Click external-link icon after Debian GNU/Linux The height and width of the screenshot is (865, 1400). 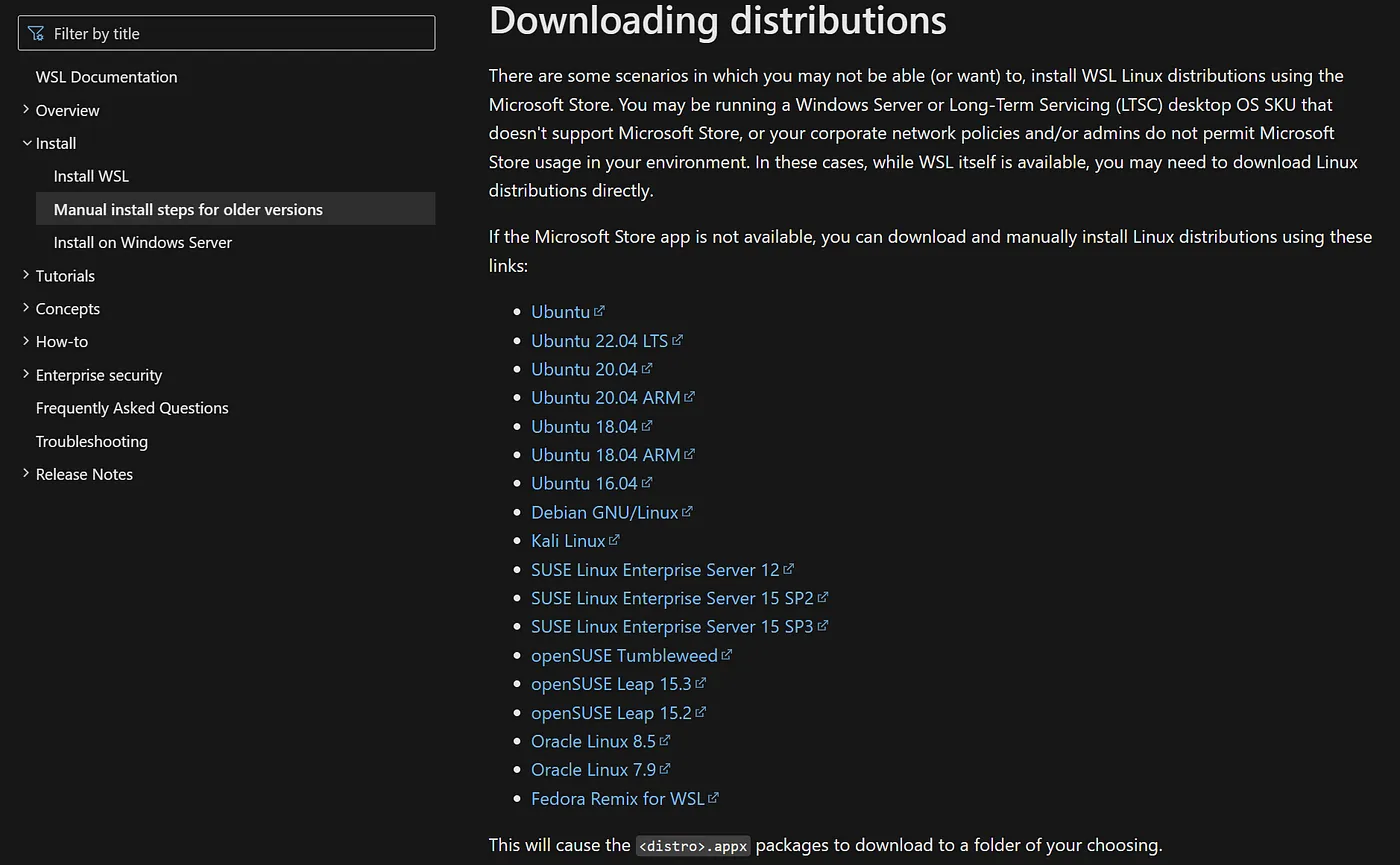[x=687, y=512]
